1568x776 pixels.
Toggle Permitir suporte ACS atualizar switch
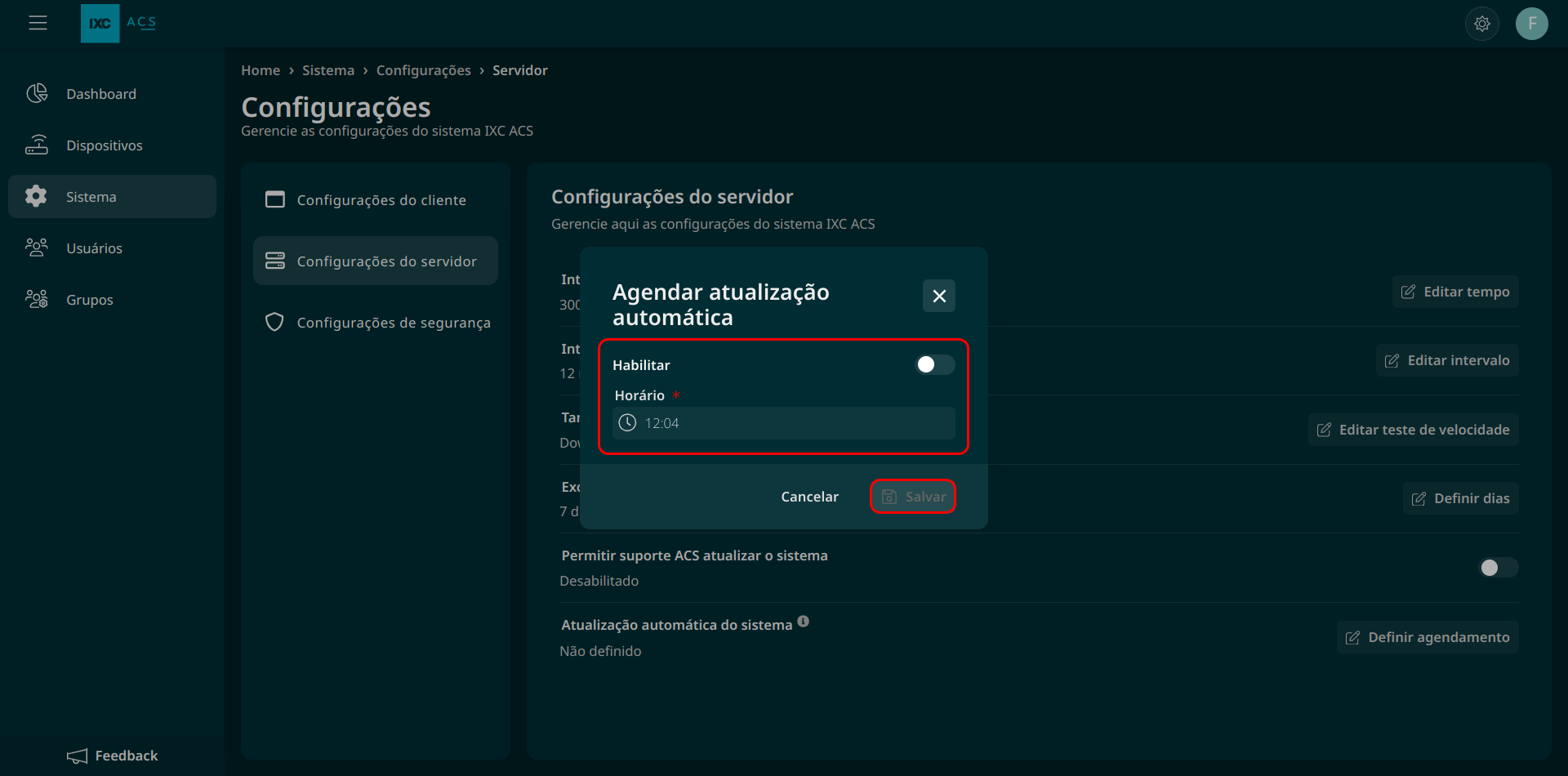point(1498,568)
